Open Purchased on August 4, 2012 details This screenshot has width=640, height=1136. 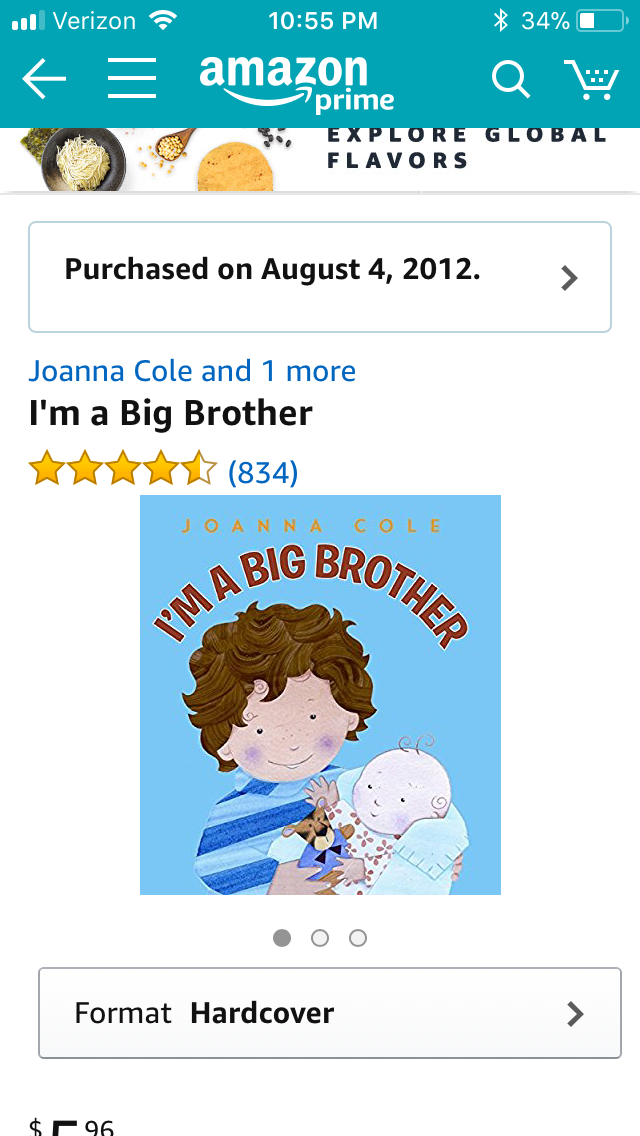[x=320, y=277]
